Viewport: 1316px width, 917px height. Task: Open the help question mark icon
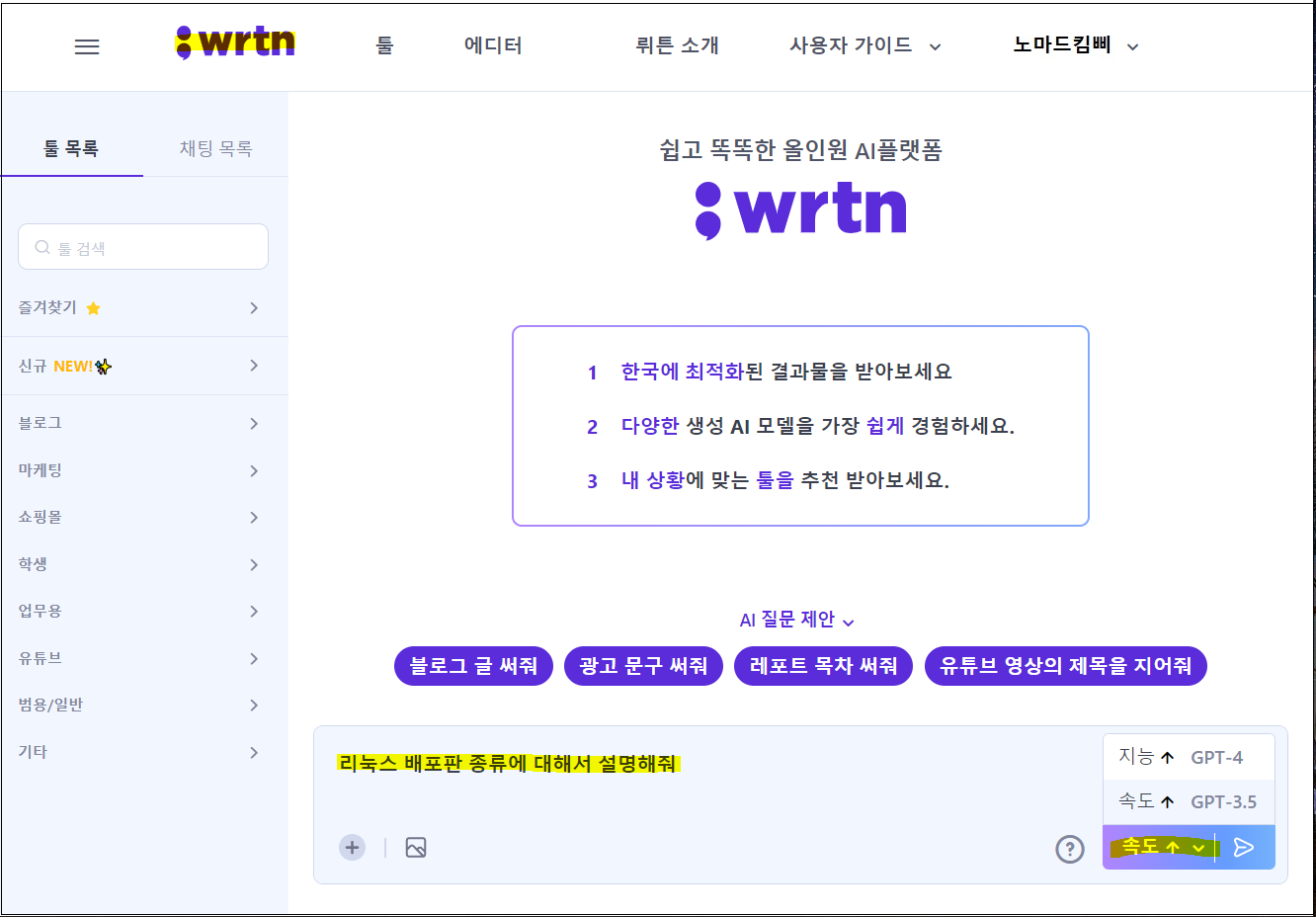click(1070, 849)
